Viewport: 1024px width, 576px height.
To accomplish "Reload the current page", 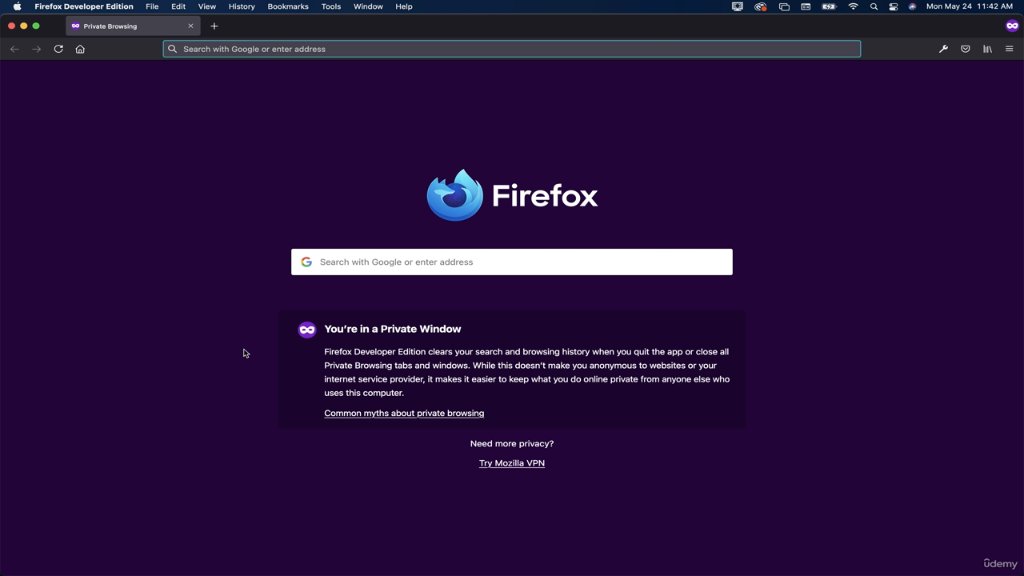I will pyautogui.click(x=58, y=49).
